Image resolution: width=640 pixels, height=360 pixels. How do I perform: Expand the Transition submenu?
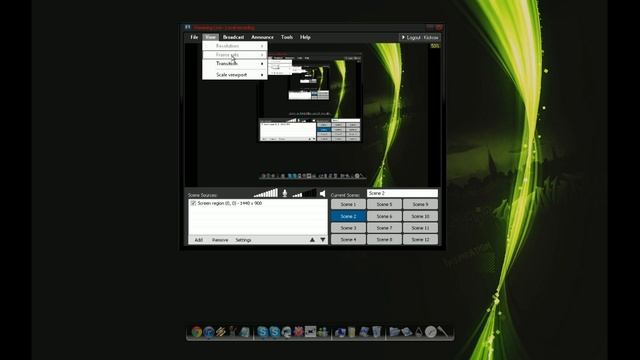pyautogui.click(x=235, y=64)
